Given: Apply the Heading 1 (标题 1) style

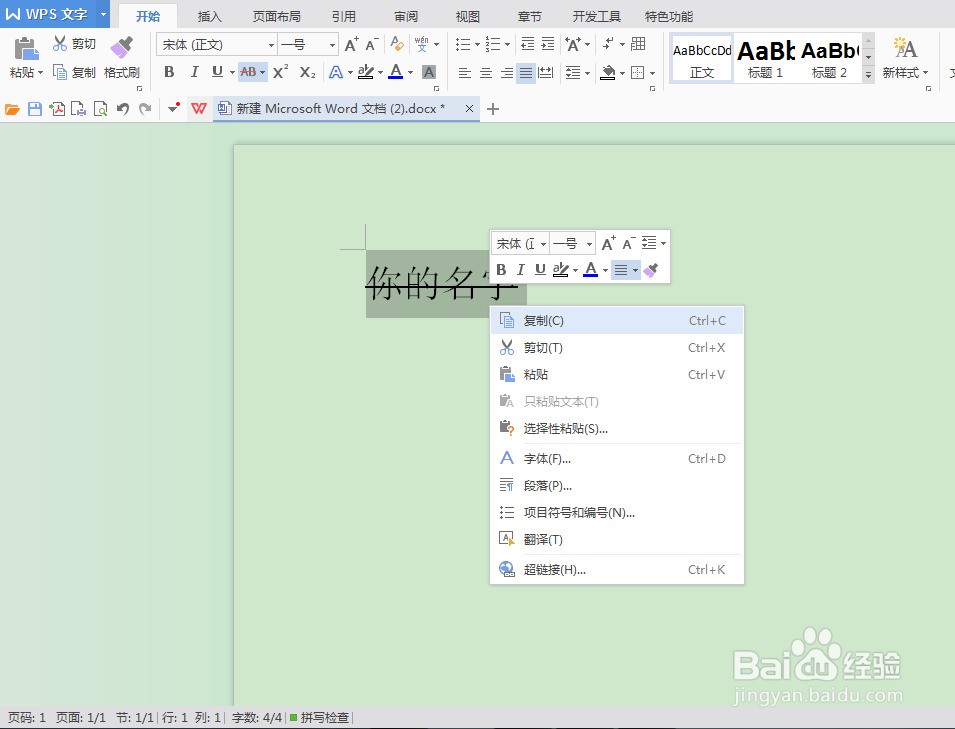Looking at the screenshot, I should (x=766, y=59).
